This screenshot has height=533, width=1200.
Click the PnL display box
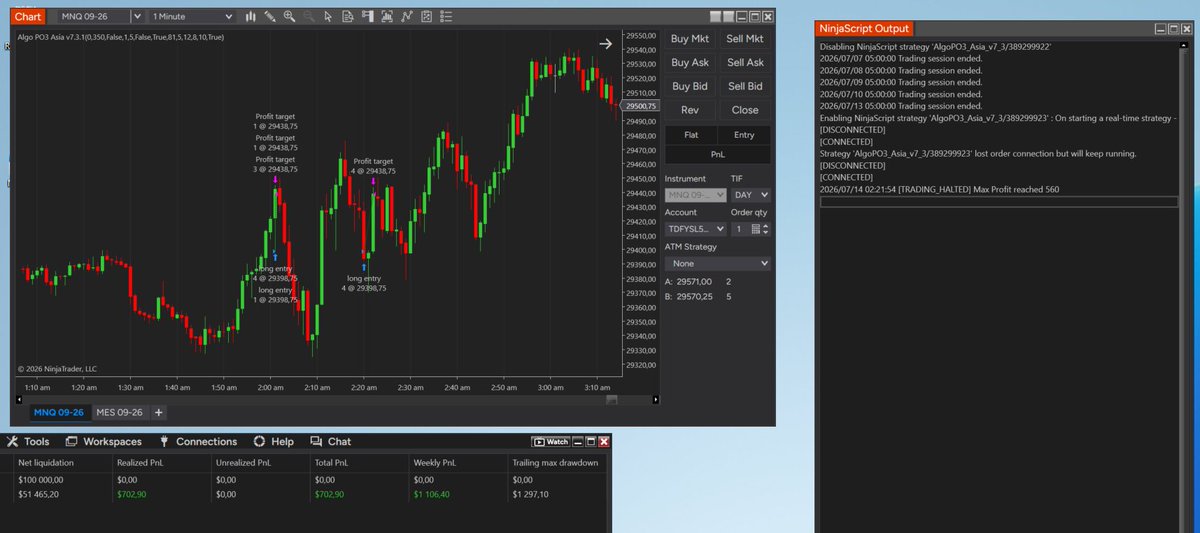coord(718,155)
